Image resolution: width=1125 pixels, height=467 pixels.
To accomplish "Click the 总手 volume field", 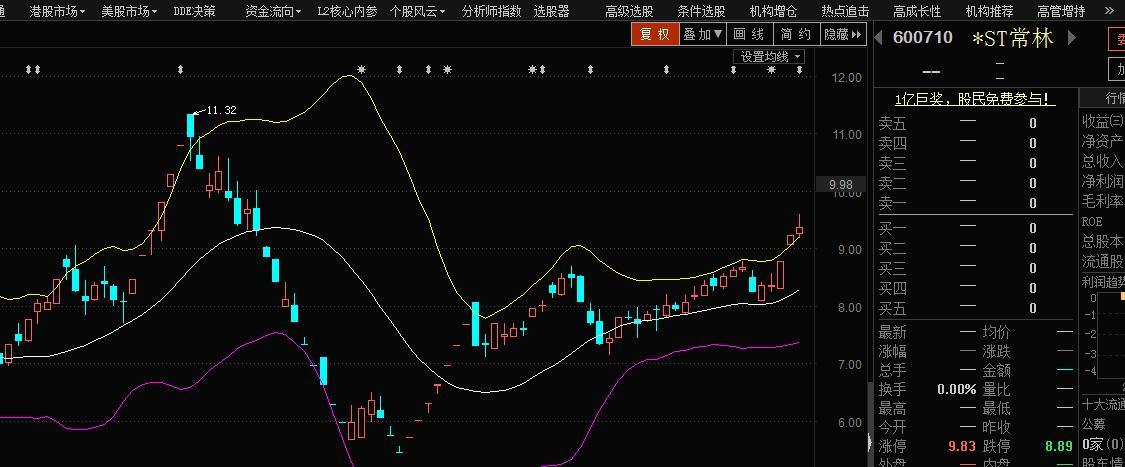I will 926,371.
